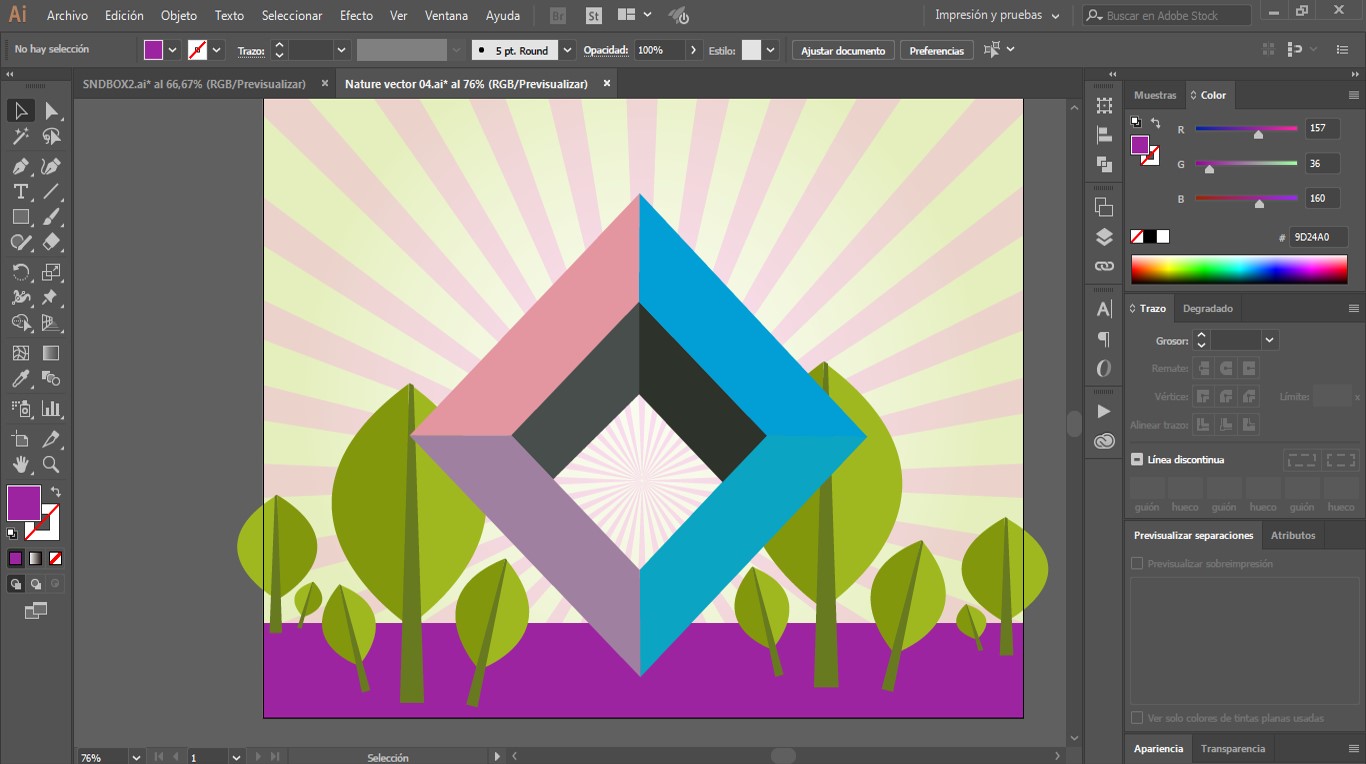Select the Paintbrush tool
The height and width of the screenshot is (764, 1366).
click(x=51, y=217)
